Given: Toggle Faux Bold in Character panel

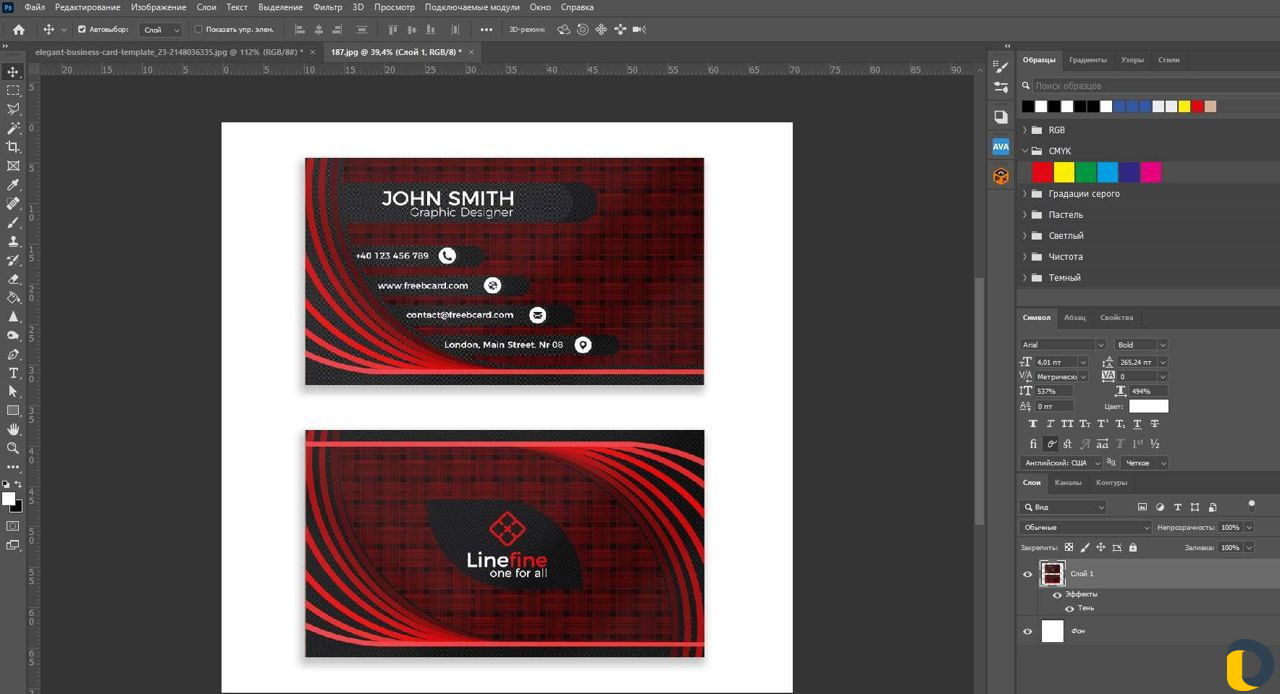Looking at the screenshot, I should click(x=1034, y=424).
